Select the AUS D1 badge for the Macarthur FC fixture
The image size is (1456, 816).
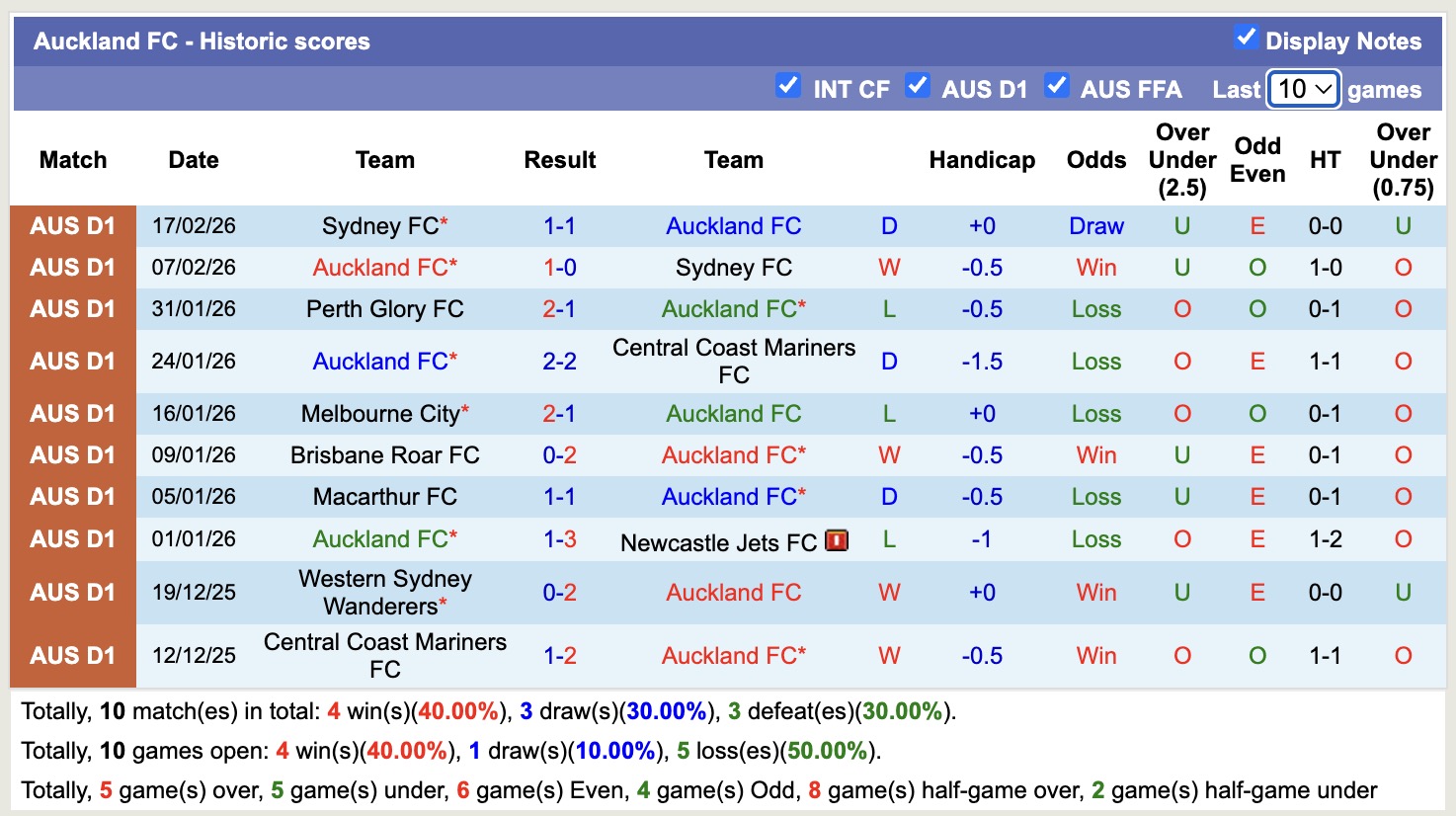[73, 496]
